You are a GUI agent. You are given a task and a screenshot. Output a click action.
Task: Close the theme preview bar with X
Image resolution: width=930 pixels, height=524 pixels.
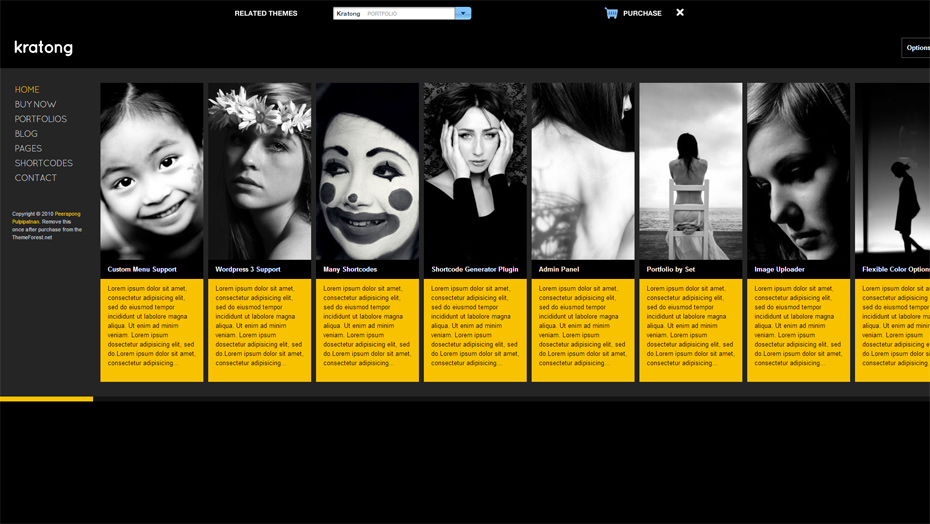pyautogui.click(x=680, y=12)
